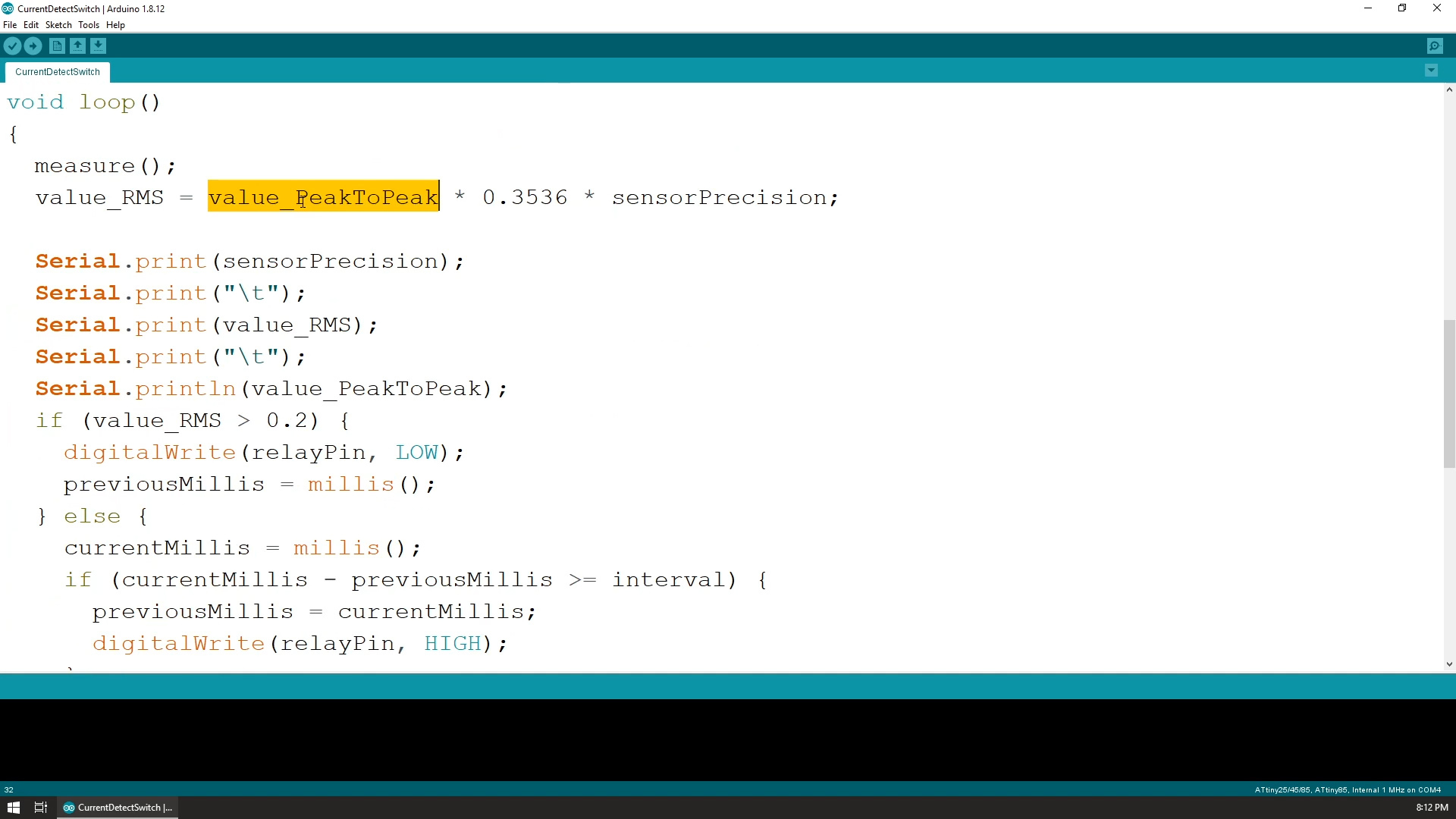Click the Edit menu item

point(31,25)
